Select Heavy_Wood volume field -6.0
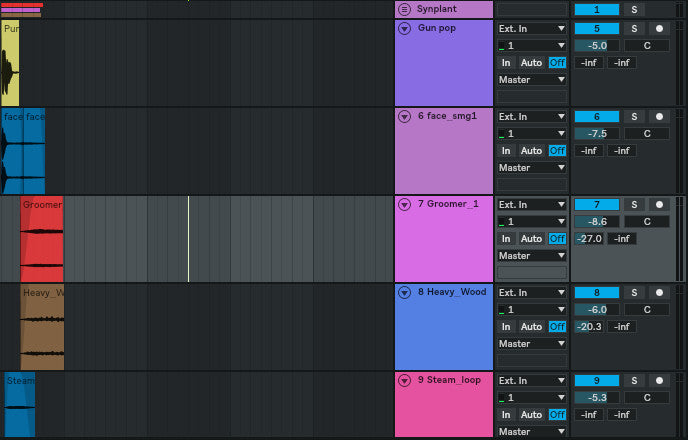 click(x=597, y=310)
